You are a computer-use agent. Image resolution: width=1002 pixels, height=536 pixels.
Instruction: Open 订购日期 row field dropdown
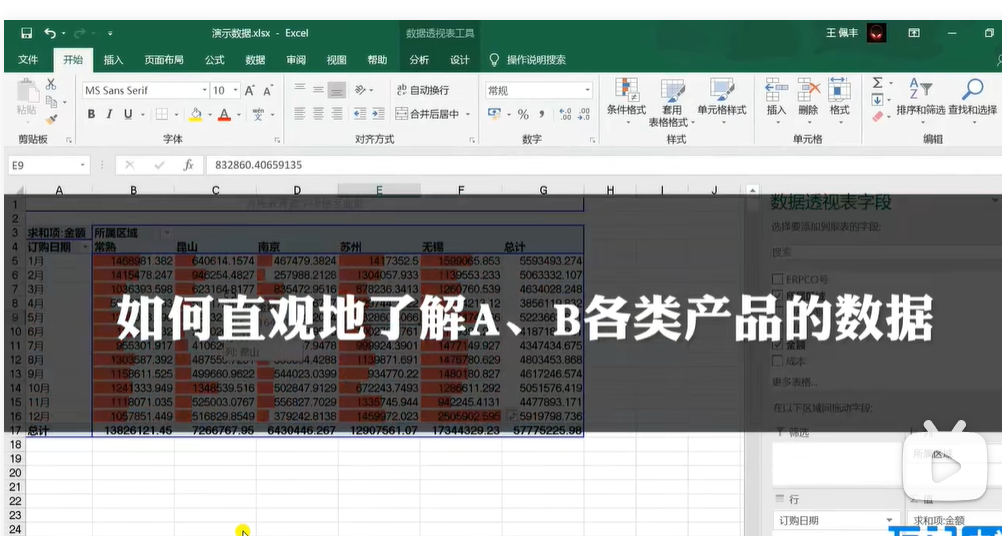(x=890, y=521)
